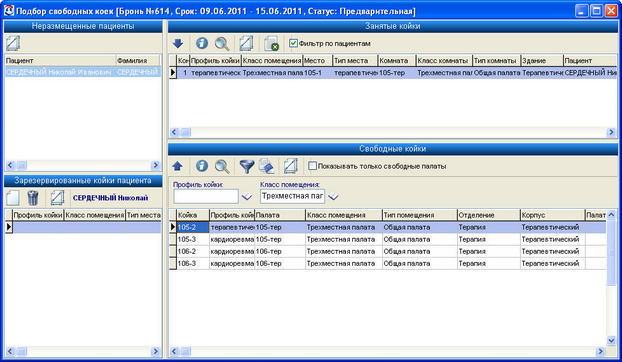The width and height of the screenshot is (622, 362).
Task: Click scroll right arrow in free beds grid
Action: coord(601,351)
